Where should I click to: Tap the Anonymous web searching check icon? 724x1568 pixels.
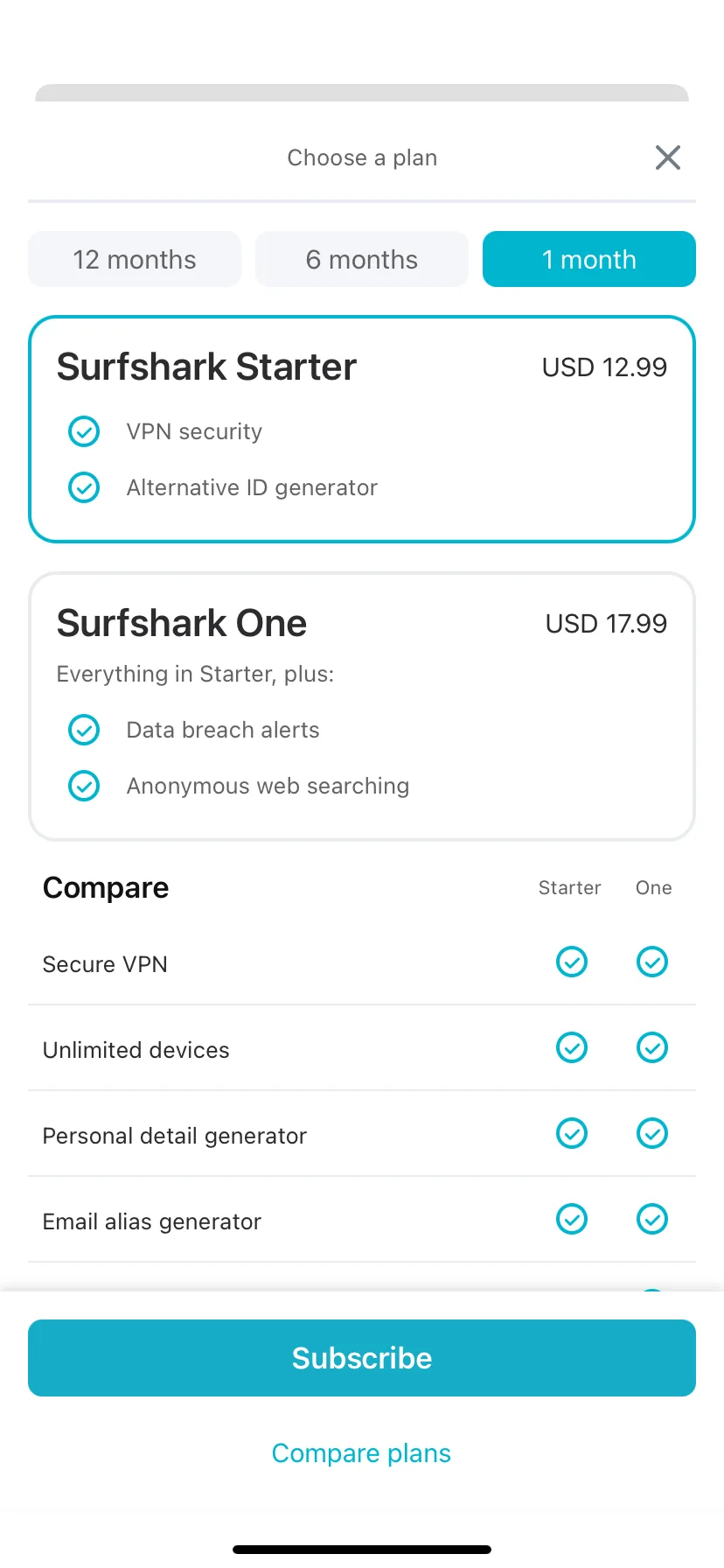[84, 786]
